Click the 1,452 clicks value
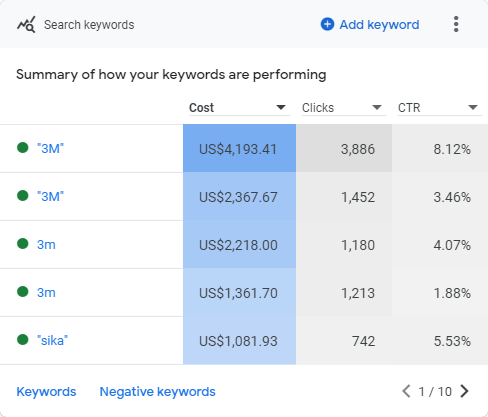Image resolution: width=488 pixels, height=417 pixels. coord(358,197)
